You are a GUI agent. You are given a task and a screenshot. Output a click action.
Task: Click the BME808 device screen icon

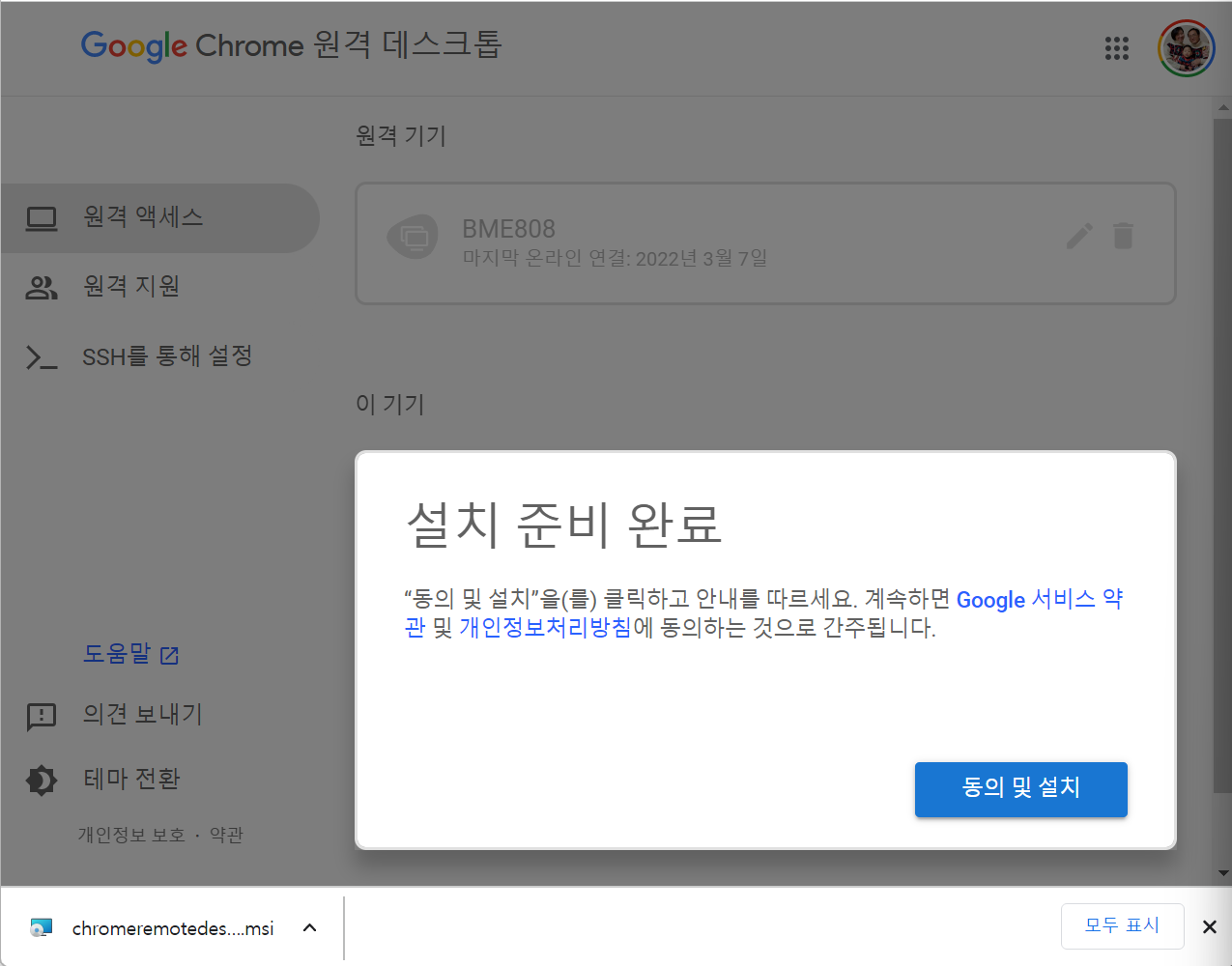click(413, 236)
